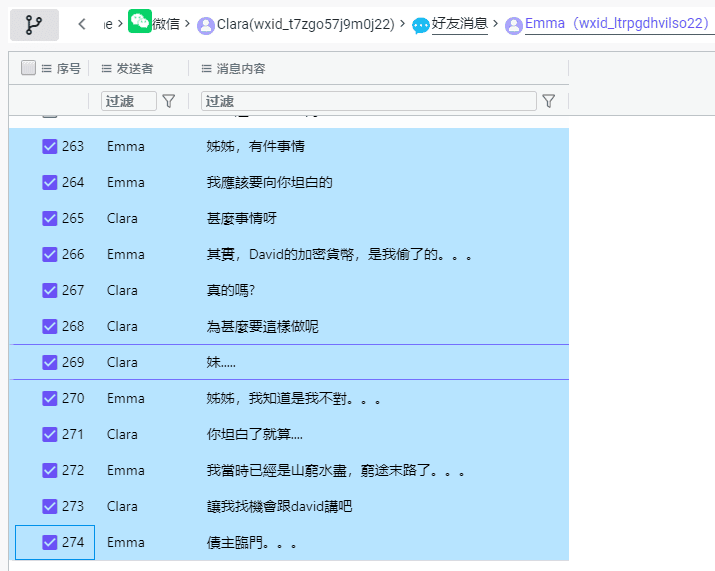Click Clara's user avatar icon
Screen dimensions: 715x571
coord(206,26)
